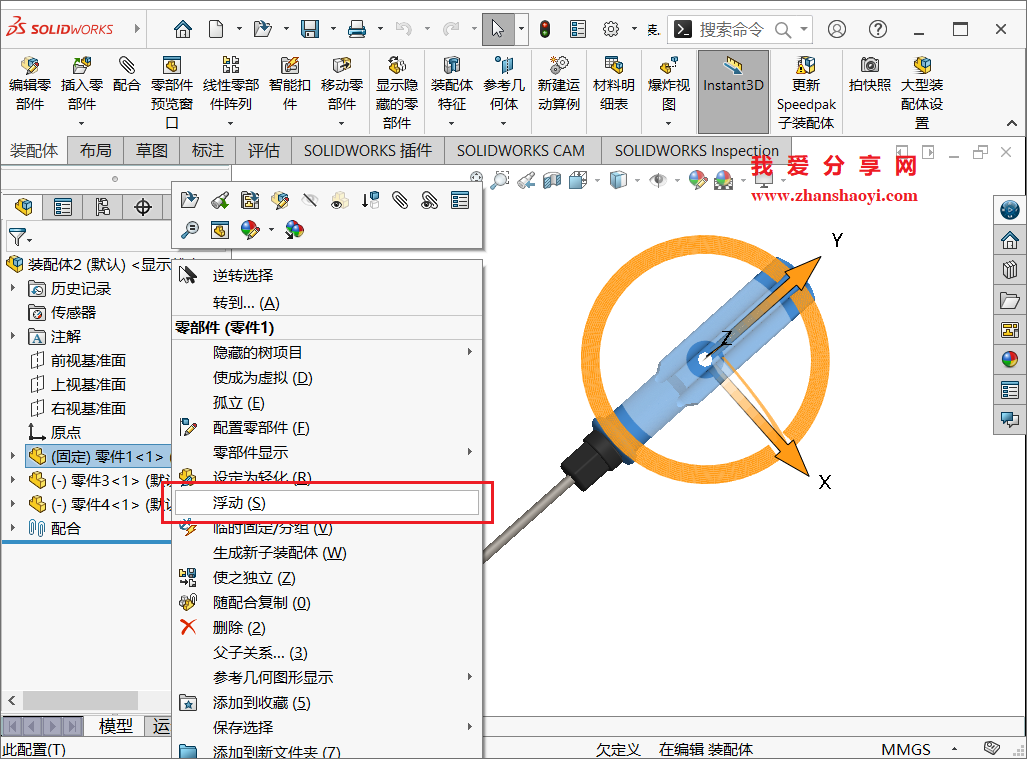Open the search command dropdown arrow
1027x759 pixels.
804,29
